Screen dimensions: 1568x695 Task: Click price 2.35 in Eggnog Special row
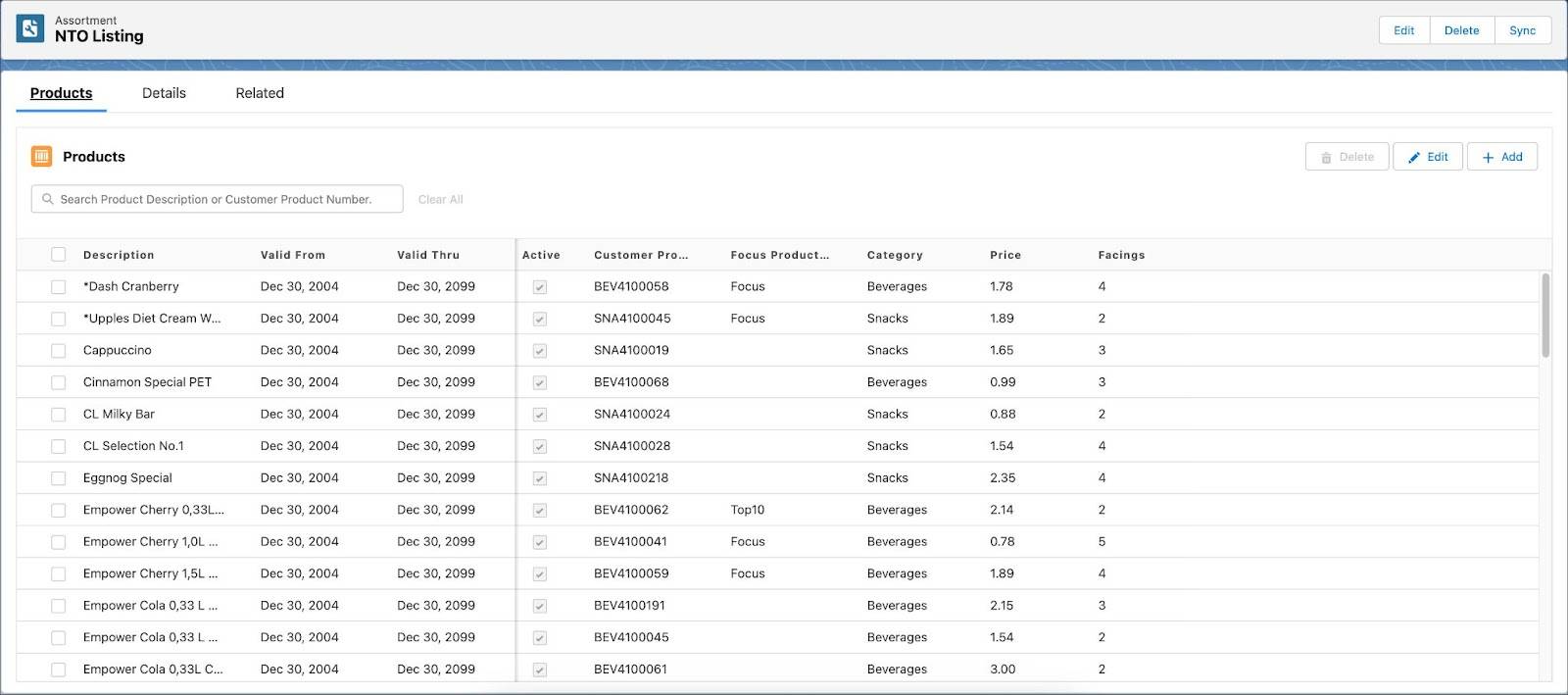(x=1003, y=478)
